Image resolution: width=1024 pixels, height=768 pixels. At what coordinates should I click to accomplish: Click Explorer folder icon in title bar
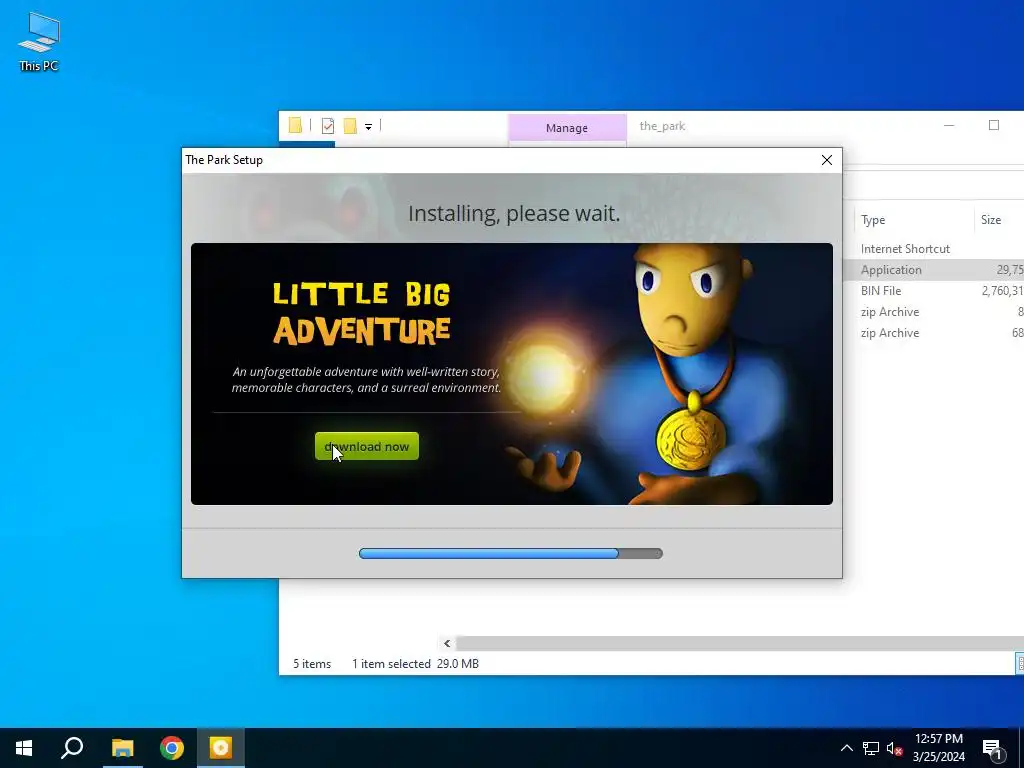point(295,125)
